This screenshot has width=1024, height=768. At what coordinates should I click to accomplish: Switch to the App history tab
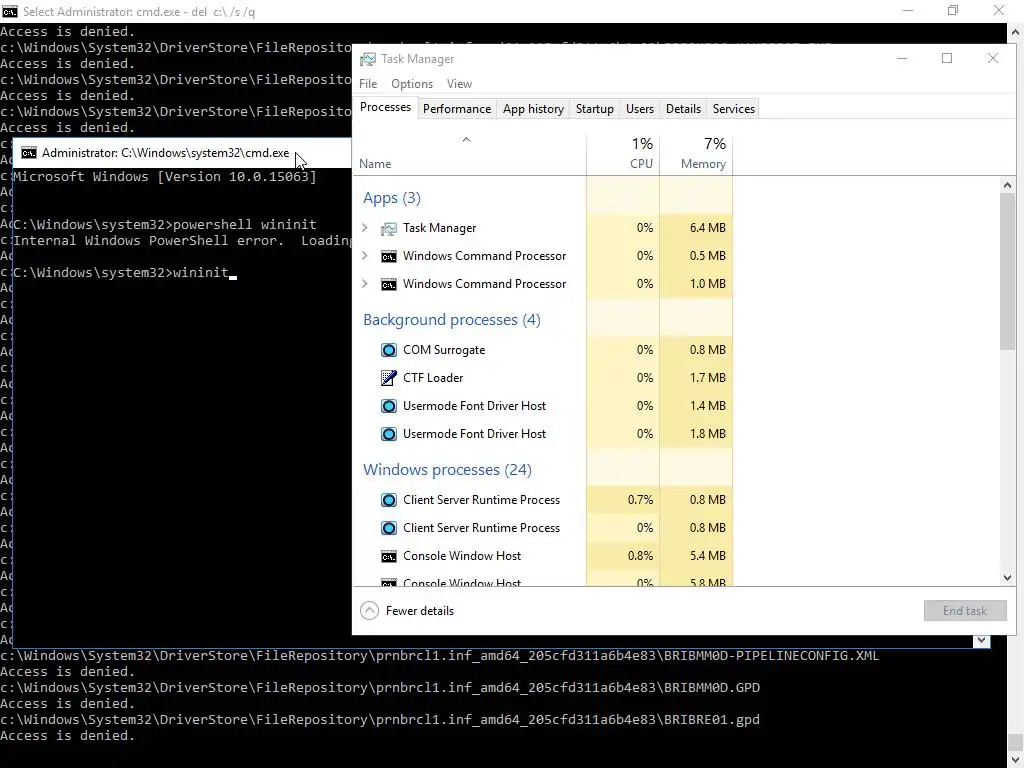click(533, 109)
